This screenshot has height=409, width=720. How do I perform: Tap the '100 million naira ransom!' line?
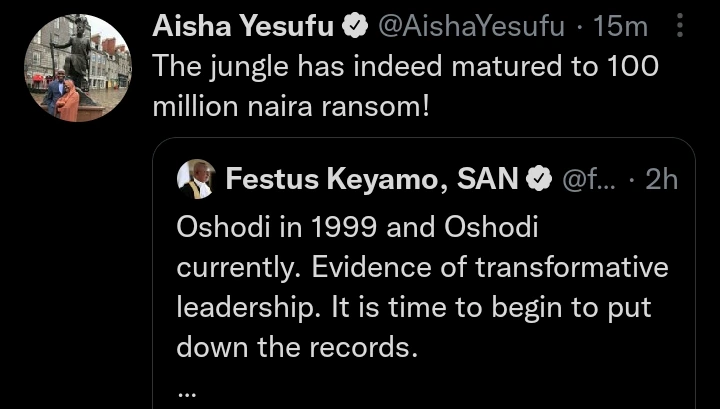click(x=291, y=106)
